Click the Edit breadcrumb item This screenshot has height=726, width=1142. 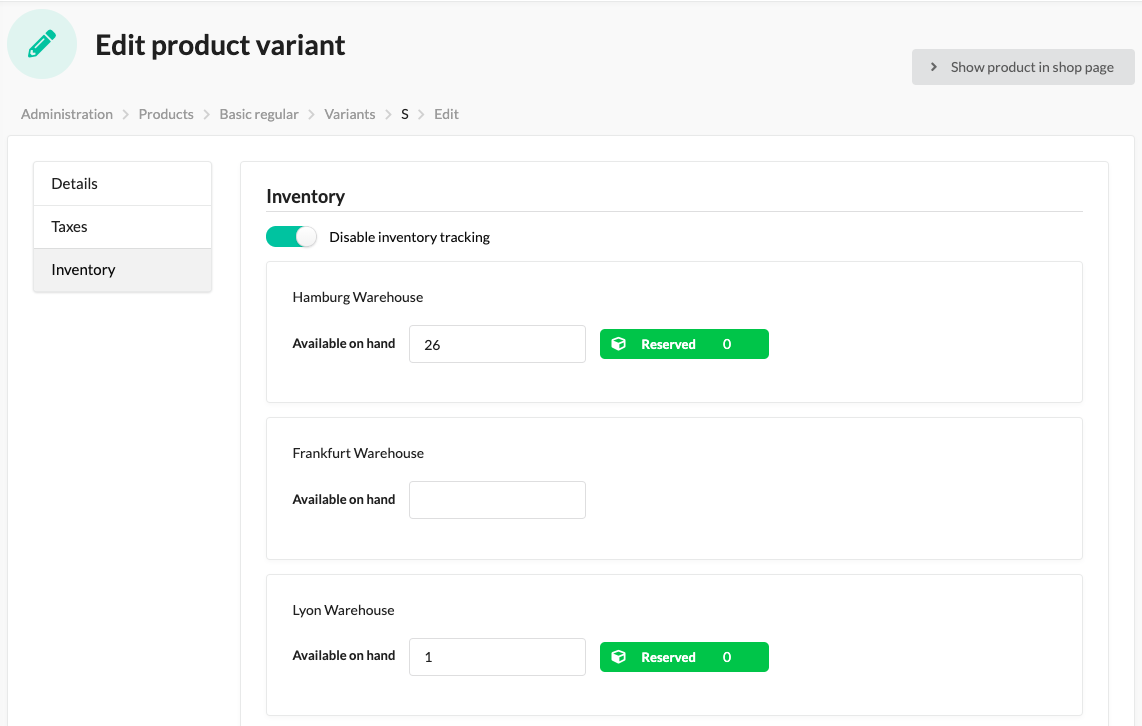446,114
